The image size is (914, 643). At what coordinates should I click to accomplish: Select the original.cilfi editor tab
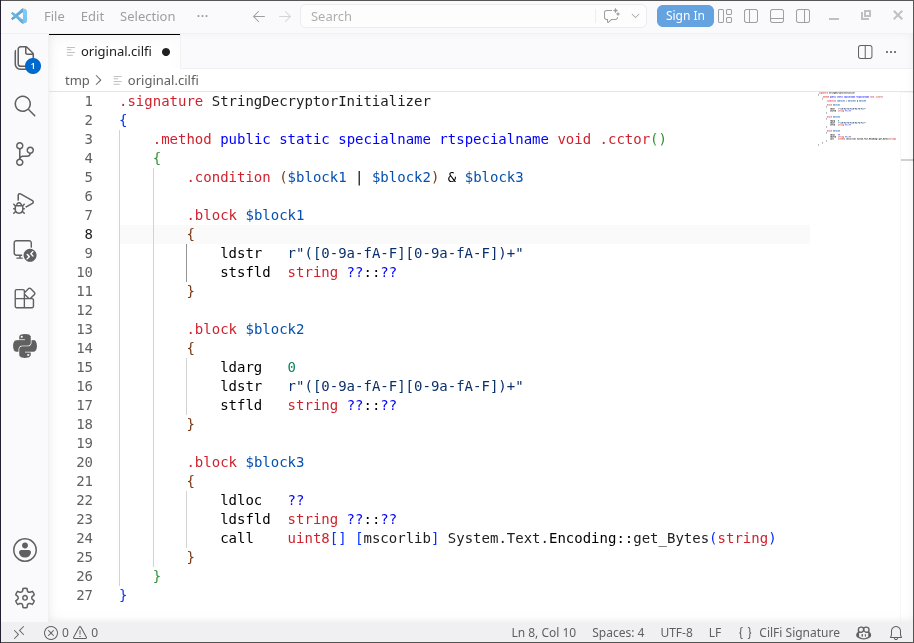[116, 52]
